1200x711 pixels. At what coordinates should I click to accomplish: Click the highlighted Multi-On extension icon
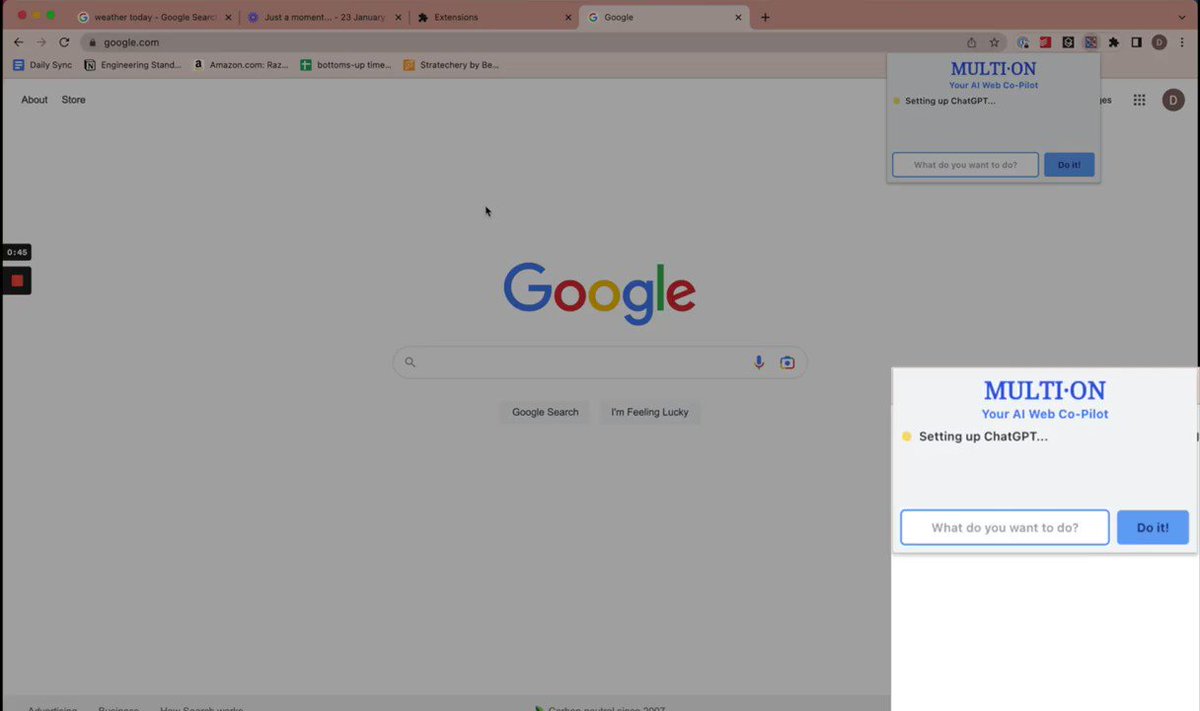click(x=1091, y=42)
